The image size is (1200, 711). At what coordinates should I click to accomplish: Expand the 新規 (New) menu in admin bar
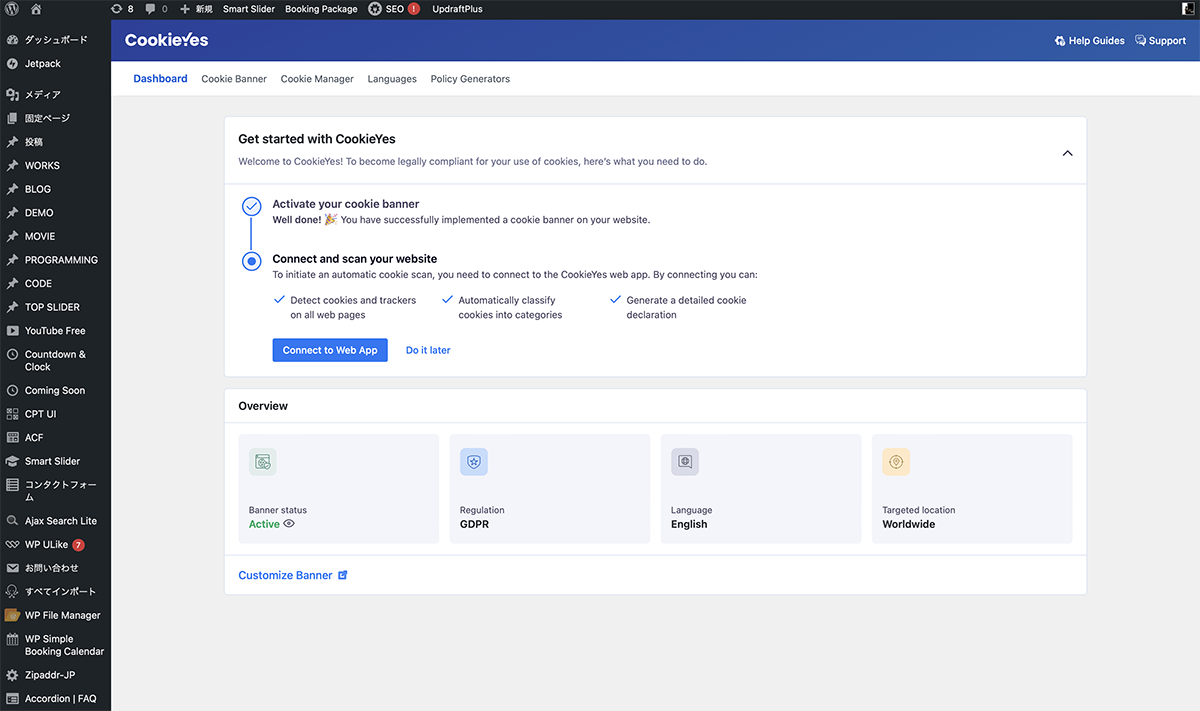click(x=196, y=9)
